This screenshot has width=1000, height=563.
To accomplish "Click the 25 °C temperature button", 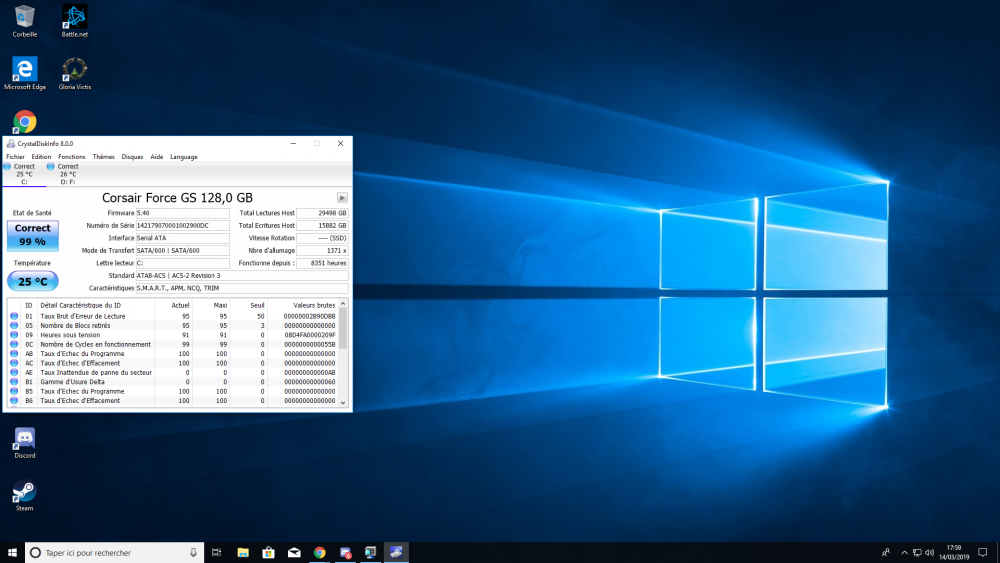I will (32, 281).
